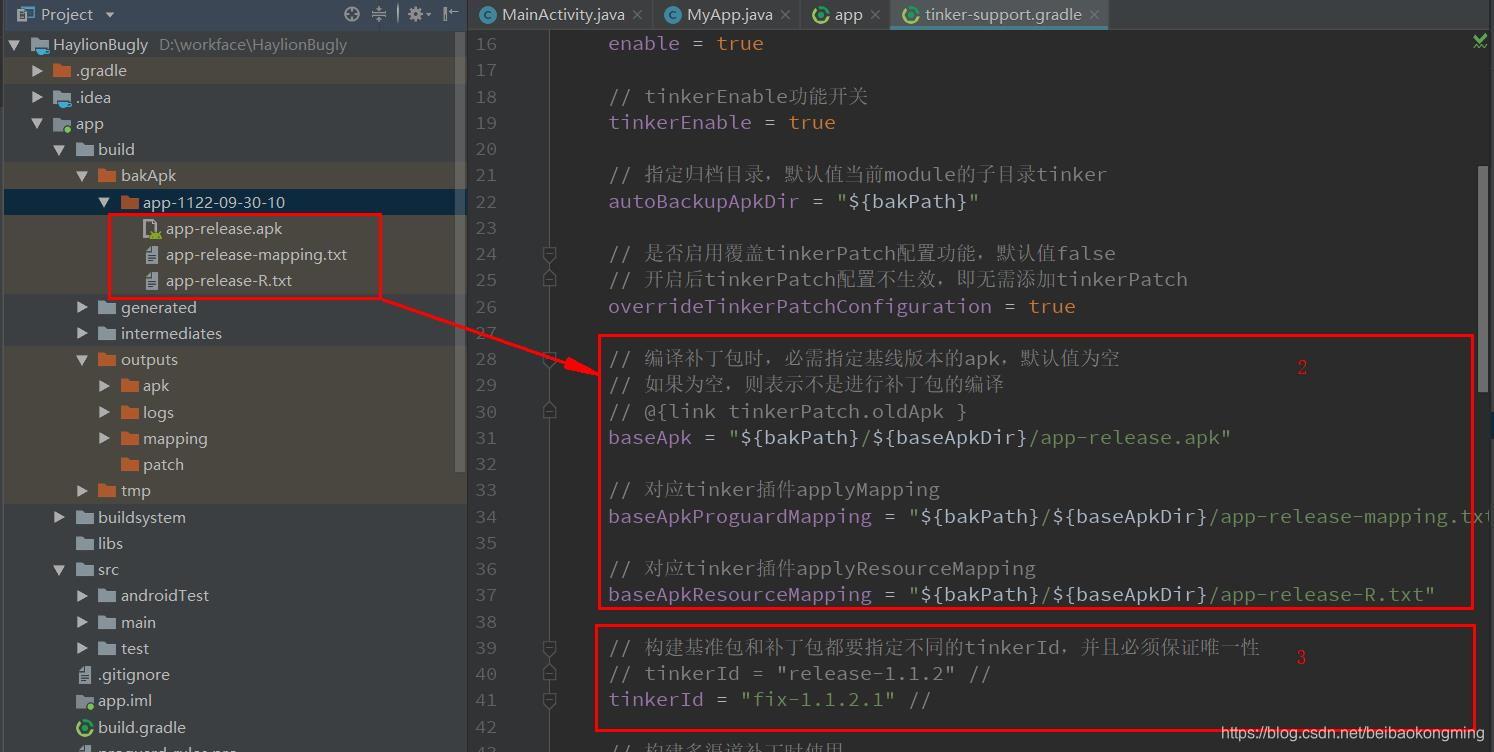Click the app-release.apk file icon
The width and height of the screenshot is (1494, 752).
coord(152,229)
